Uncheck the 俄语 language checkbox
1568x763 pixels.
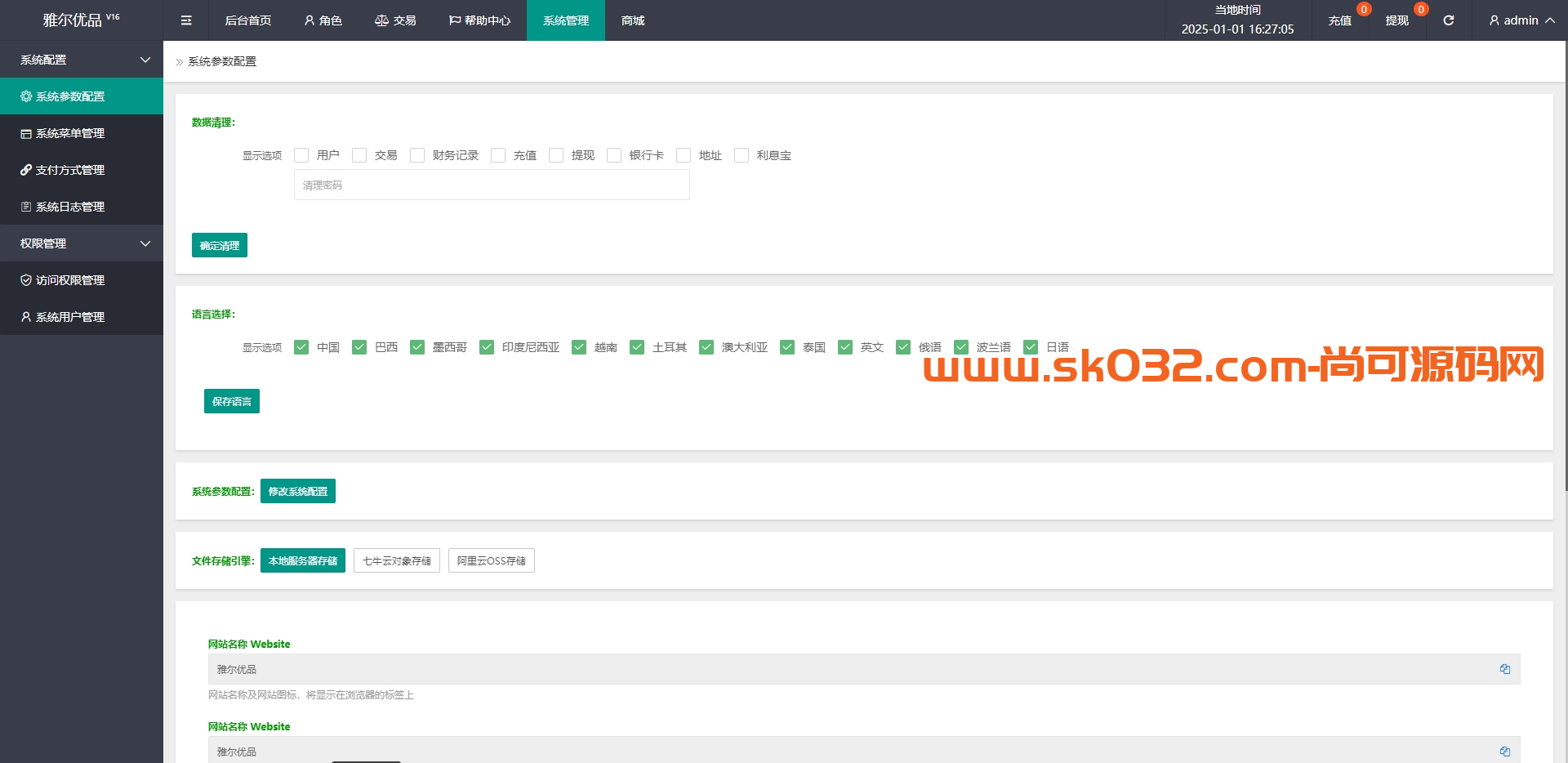[x=903, y=347]
